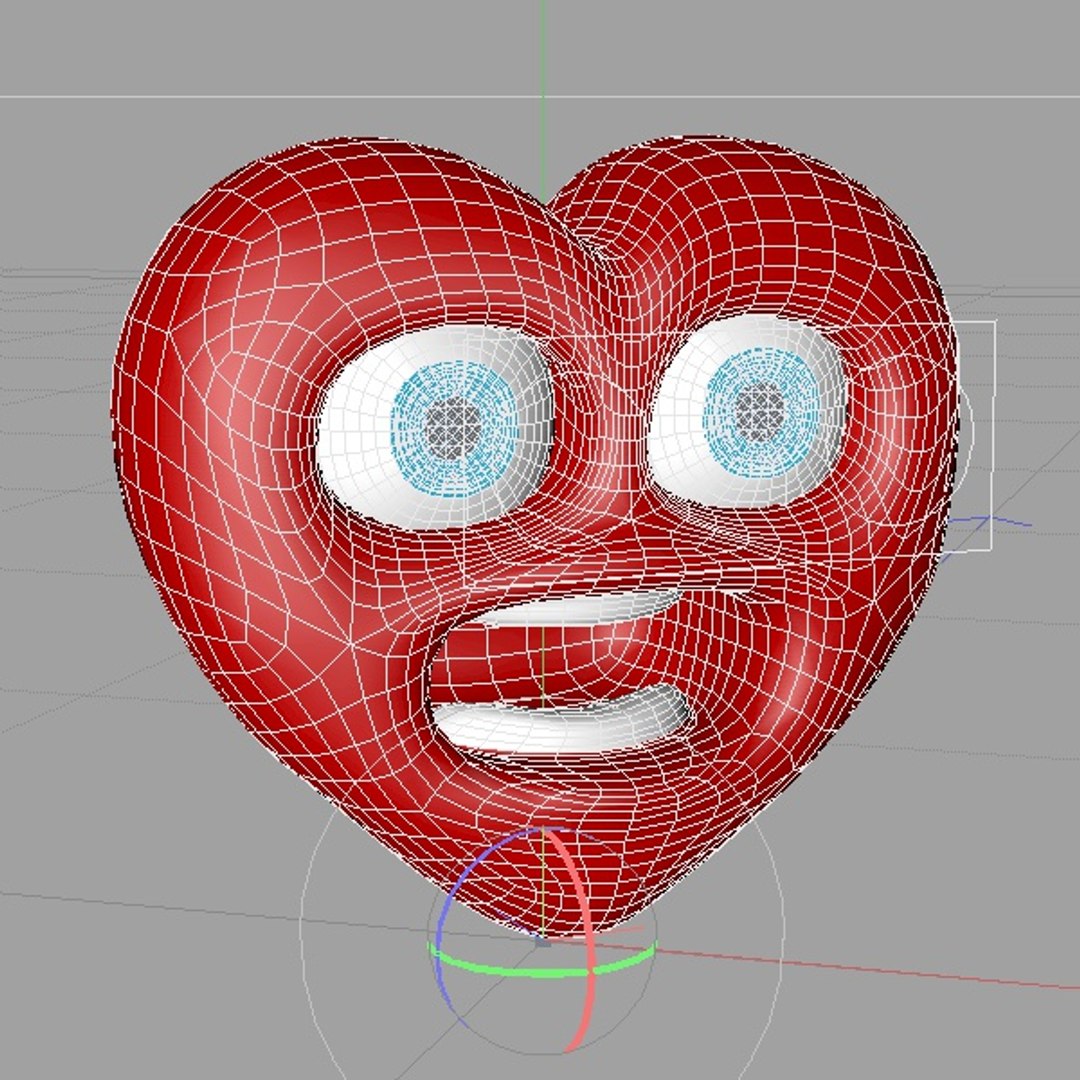This screenshot has height=1080, width=1080.
Task: Select the lower white teeth in the mouth
Action: [561, 723]
